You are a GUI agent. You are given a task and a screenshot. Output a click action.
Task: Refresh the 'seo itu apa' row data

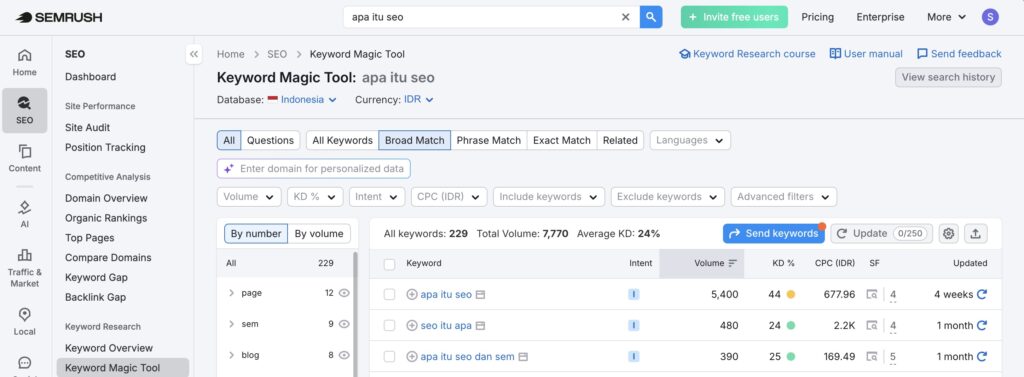[982, 325]
